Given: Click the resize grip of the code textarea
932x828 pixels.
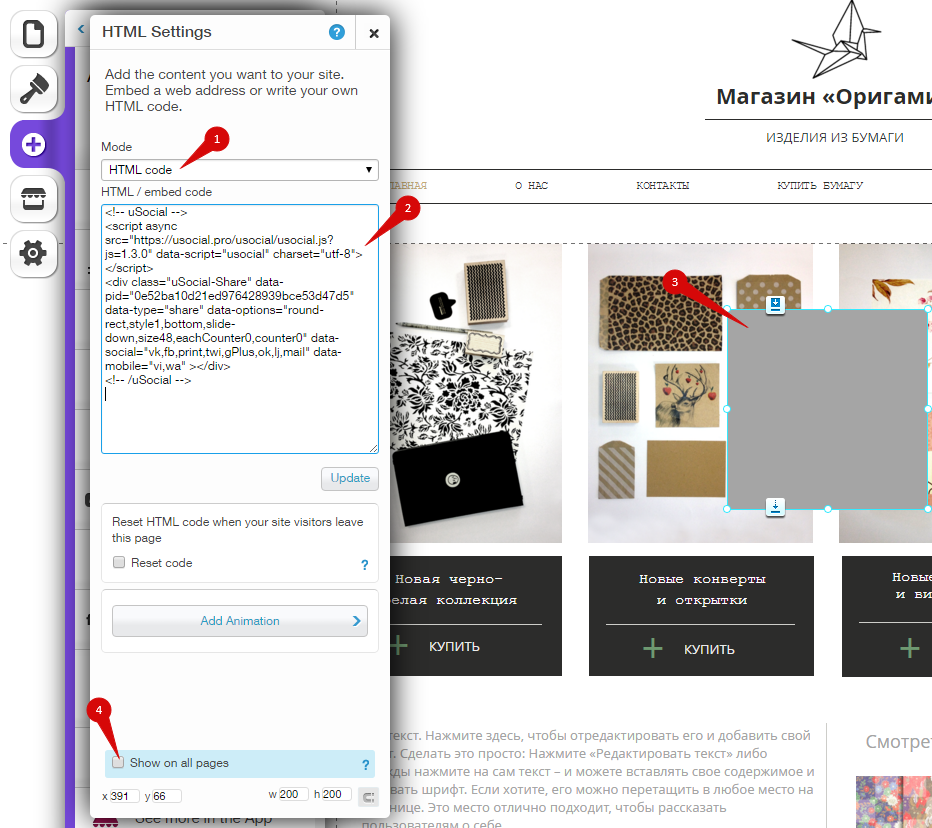Looking at the screenshot, I should pos(373,448).
